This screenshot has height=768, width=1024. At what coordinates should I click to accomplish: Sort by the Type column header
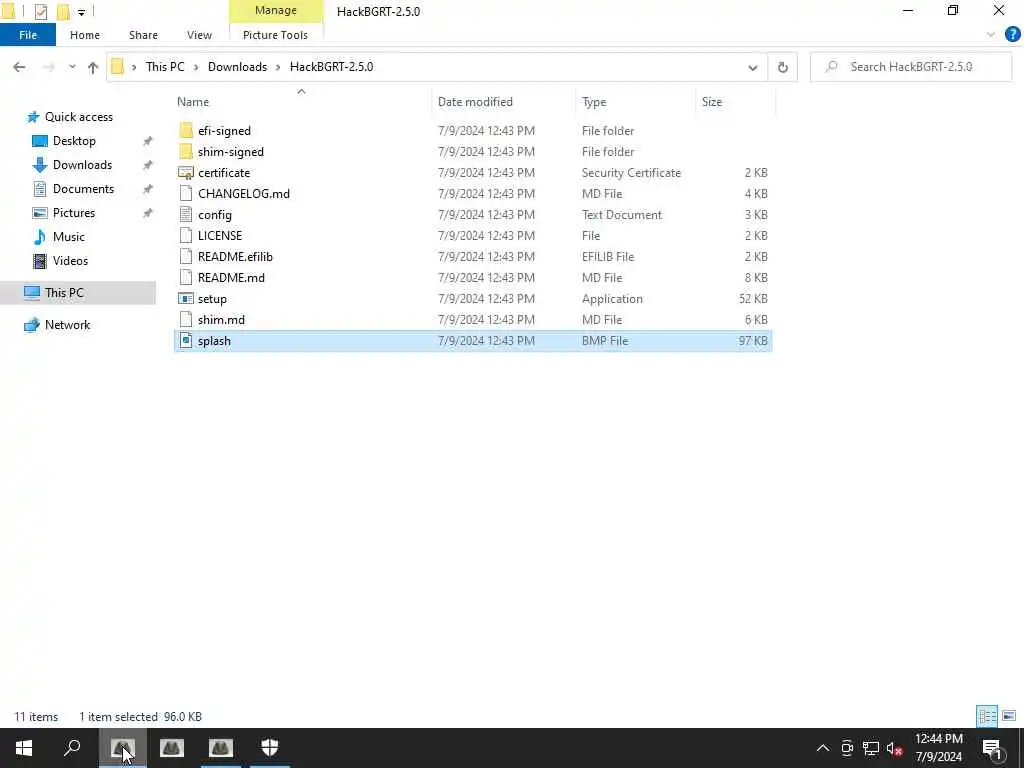coord(594,102)
